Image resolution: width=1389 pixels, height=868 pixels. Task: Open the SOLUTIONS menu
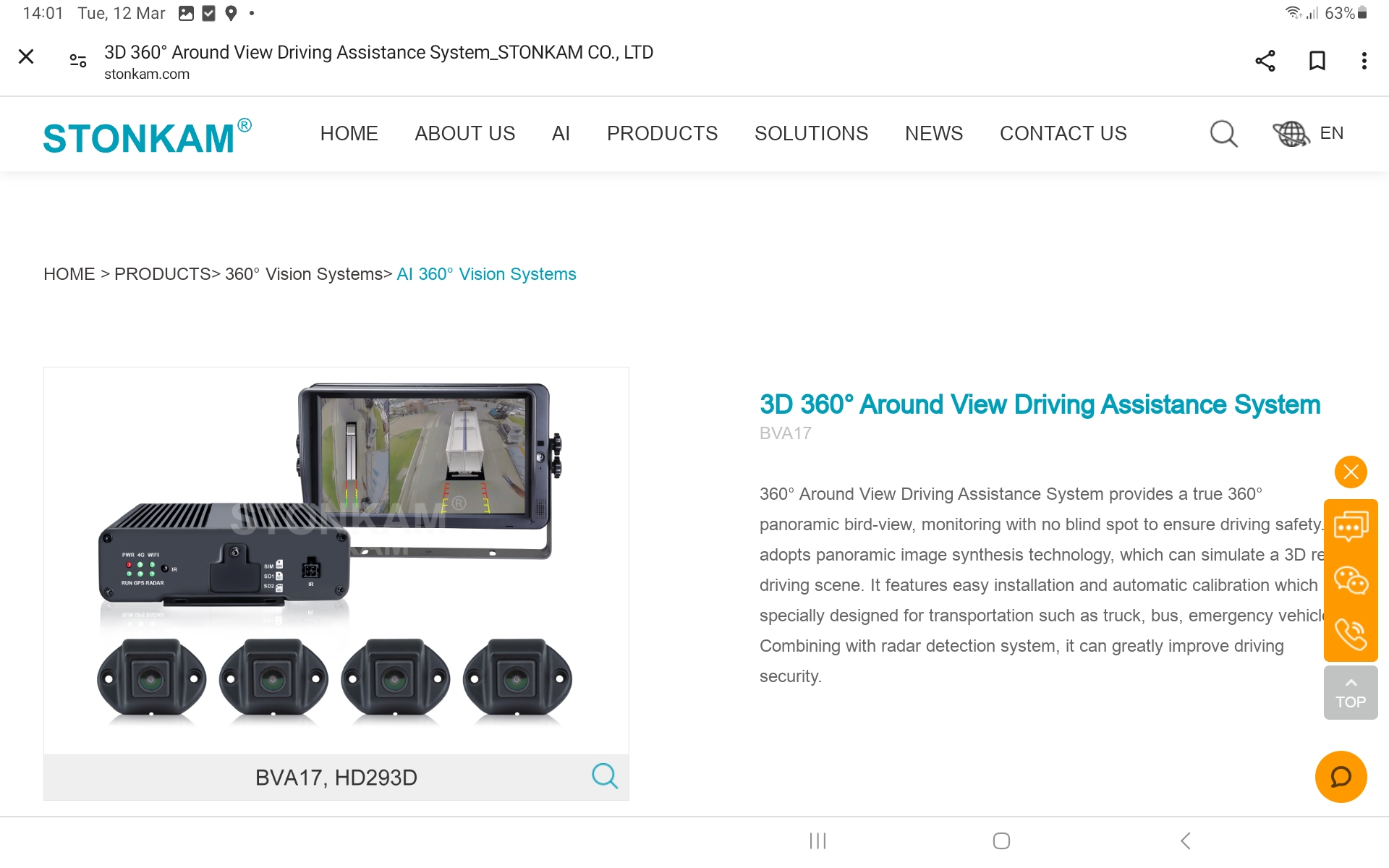pyautogui.click(x=812, y=134)
